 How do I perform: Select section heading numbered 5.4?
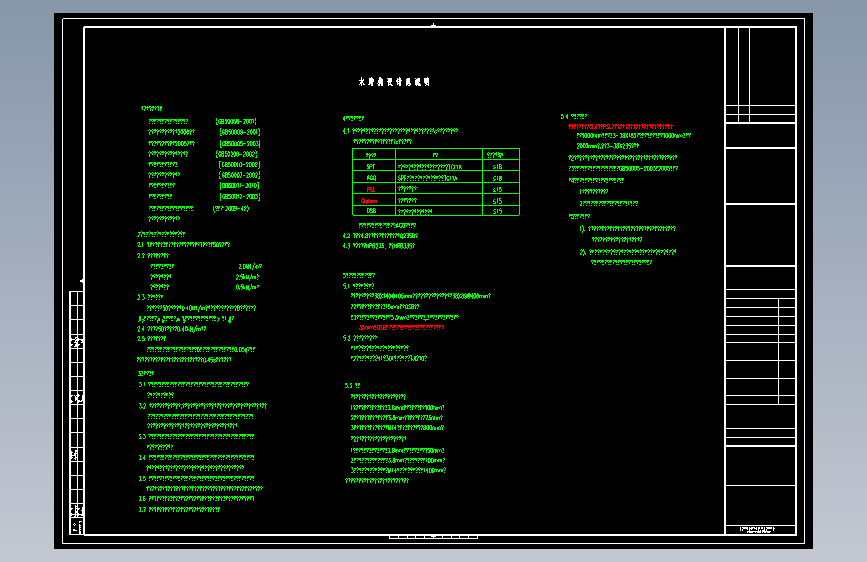[x=573, y=117]
